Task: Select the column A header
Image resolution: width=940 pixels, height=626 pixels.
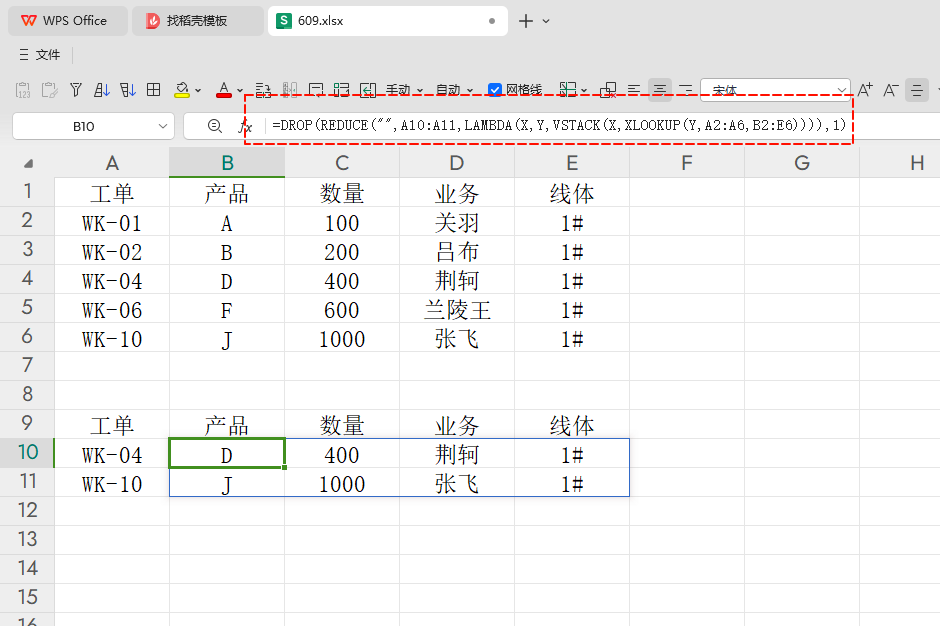Action: tap(112, 162)
